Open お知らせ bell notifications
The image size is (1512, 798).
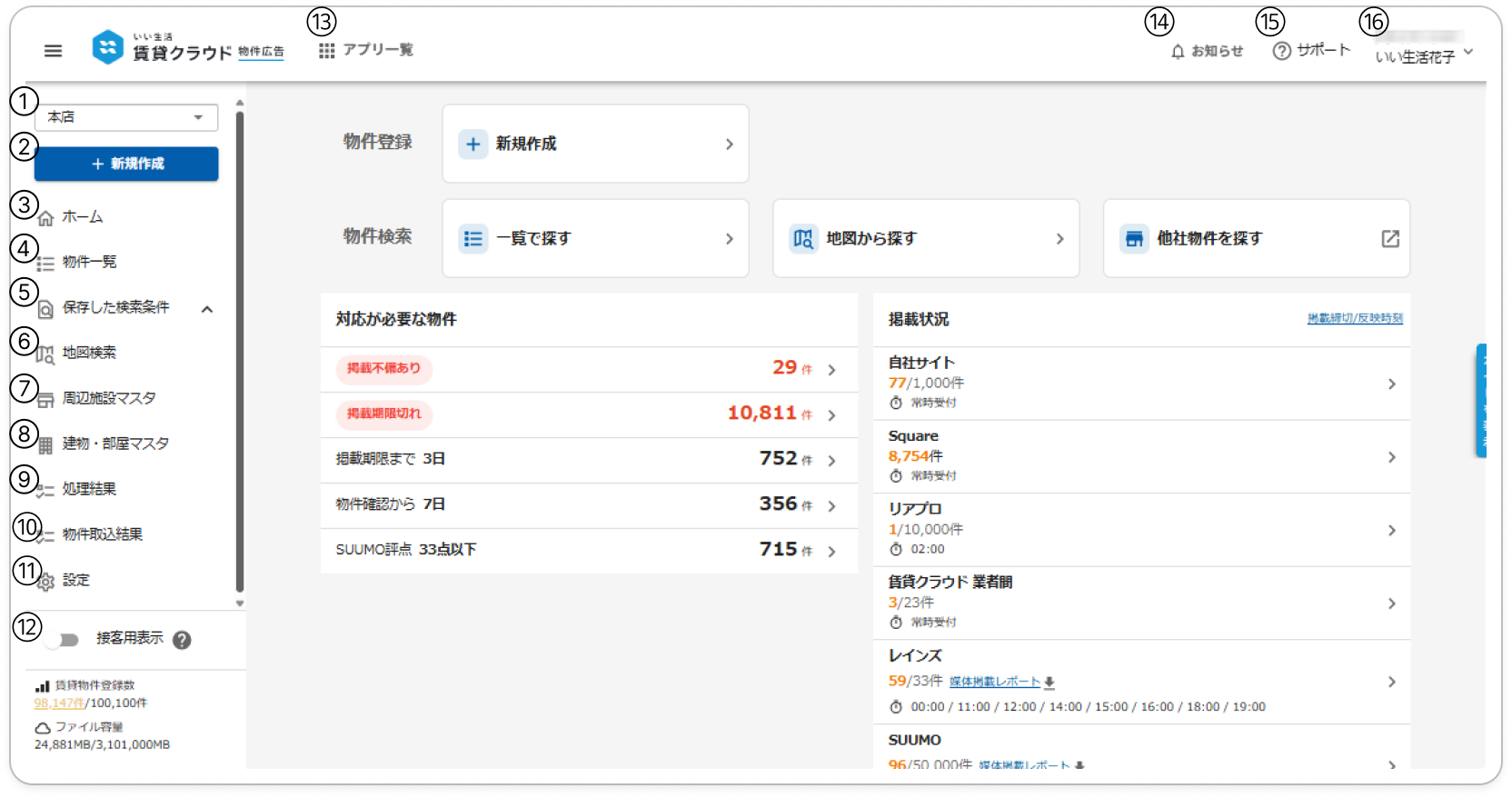pyautogui.click(x=1178, y=52)
